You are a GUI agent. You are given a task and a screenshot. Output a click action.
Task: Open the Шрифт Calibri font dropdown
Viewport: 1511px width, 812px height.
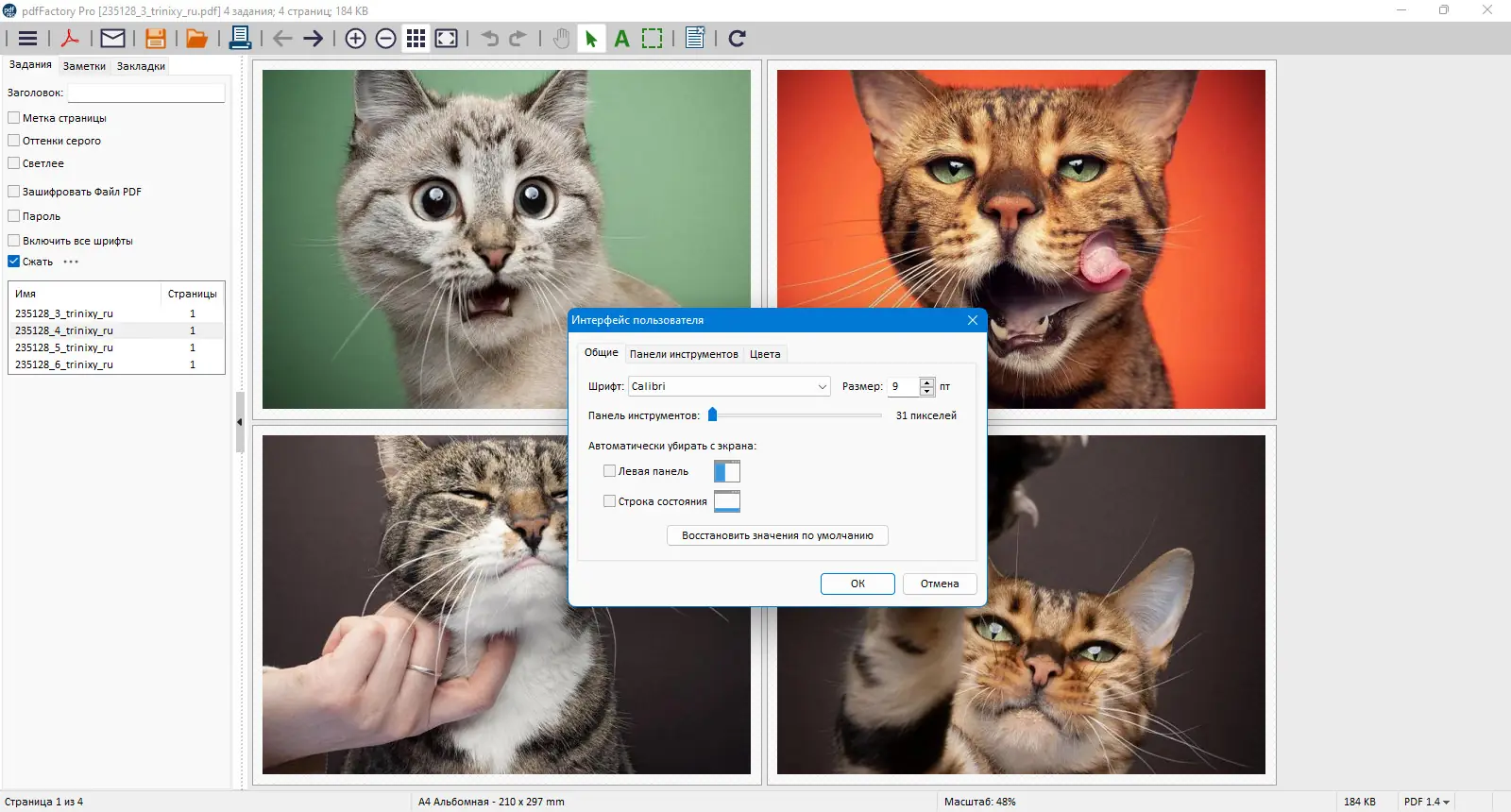coord(729,386)
